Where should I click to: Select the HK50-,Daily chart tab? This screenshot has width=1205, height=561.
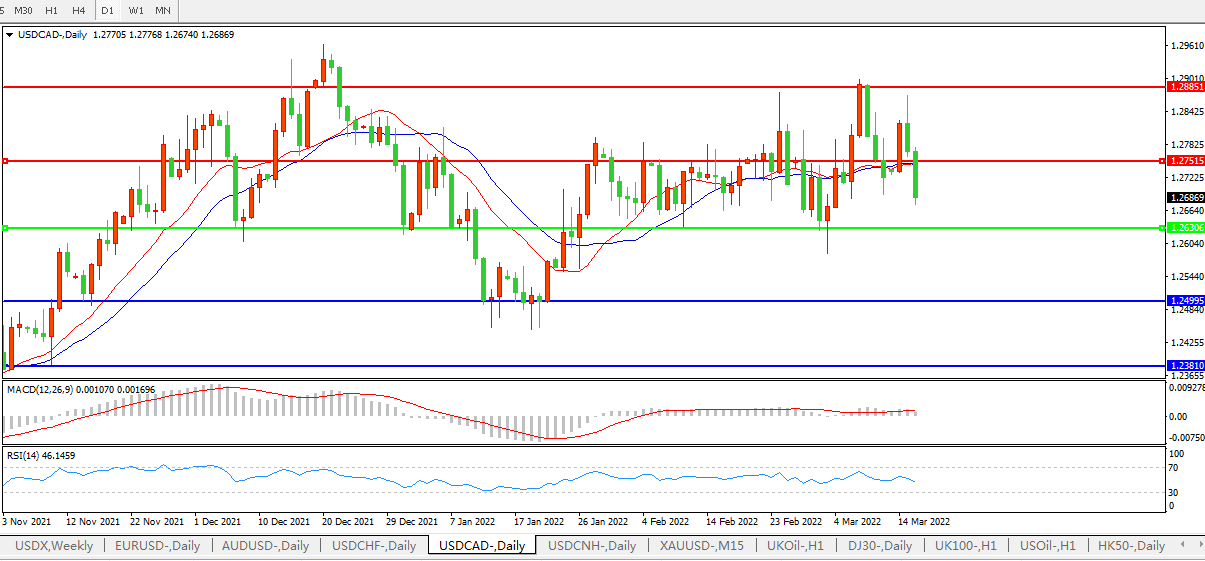(x=1131, y=546)
